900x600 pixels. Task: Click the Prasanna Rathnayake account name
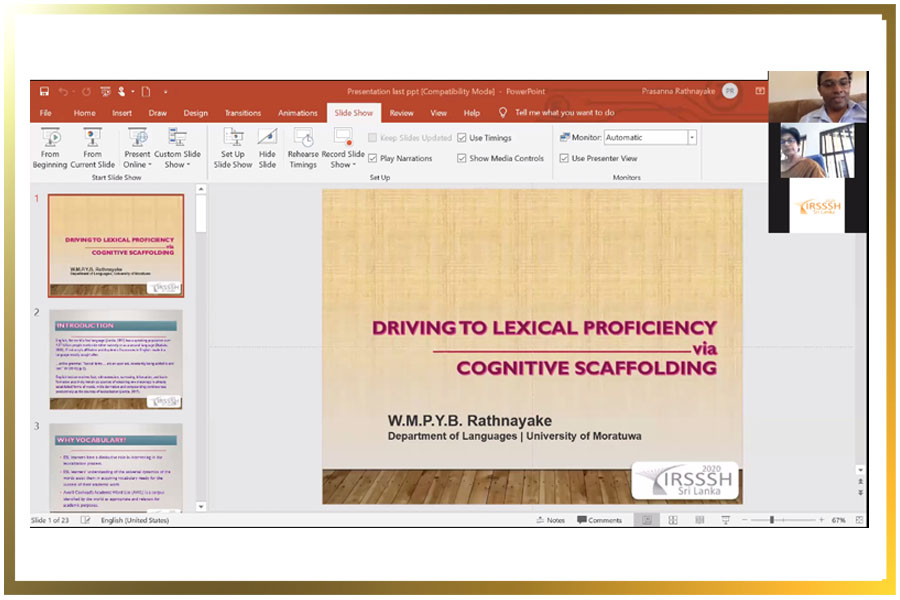pos(678,91)
